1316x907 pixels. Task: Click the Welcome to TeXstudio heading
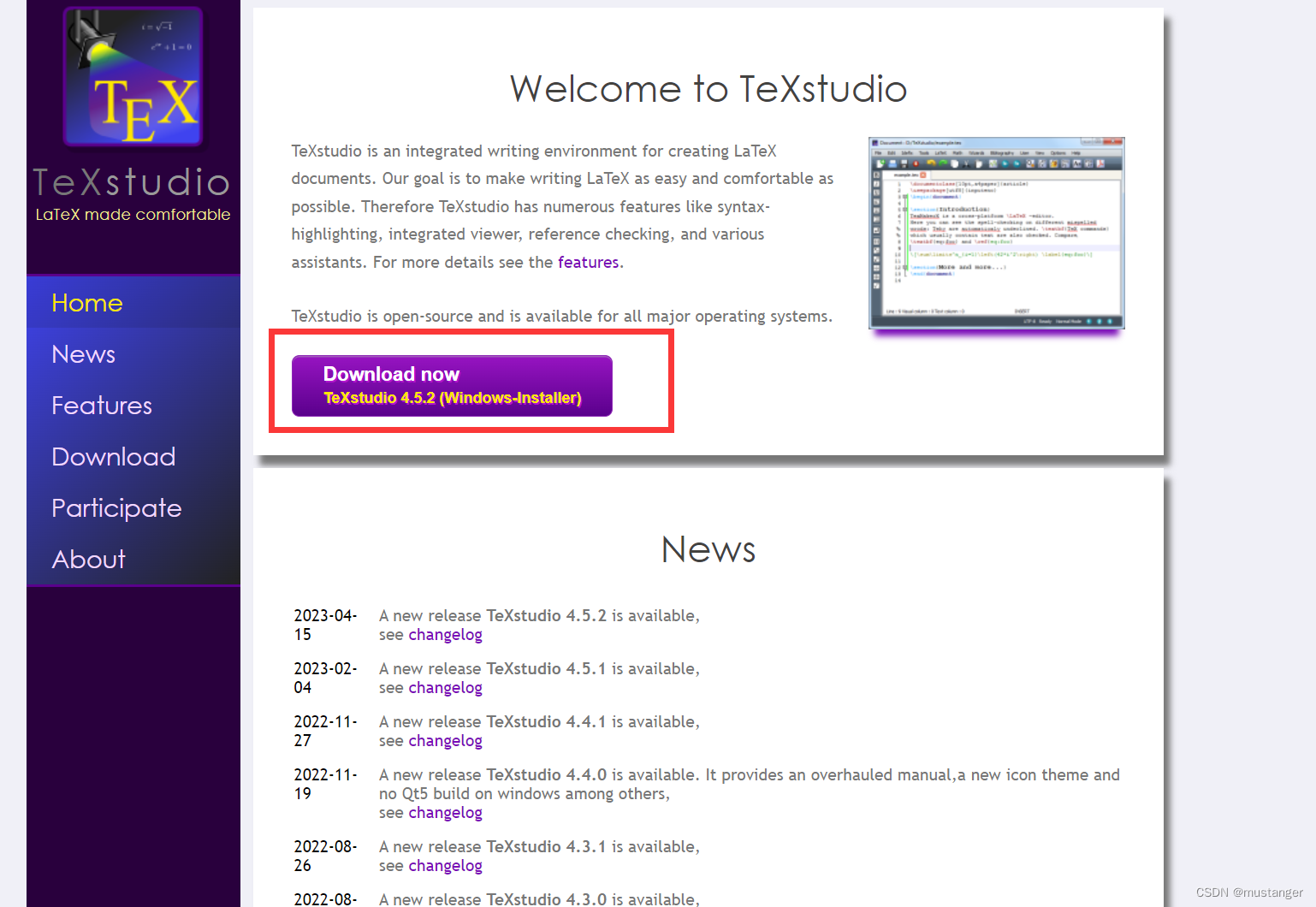coord(708,89)
